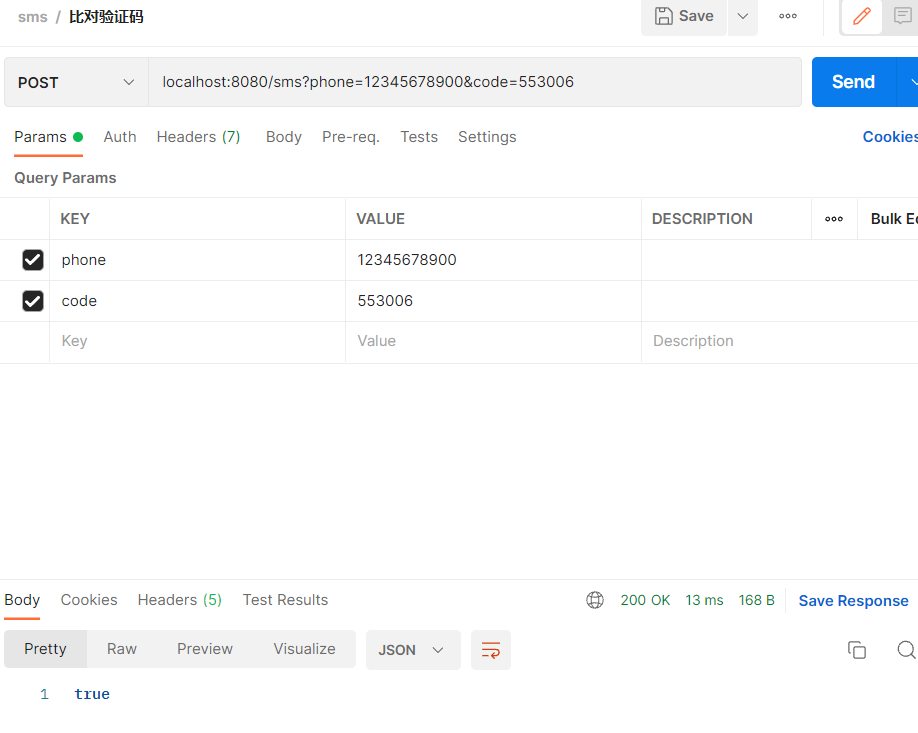Open the Send options dropdown arrow

909,82
